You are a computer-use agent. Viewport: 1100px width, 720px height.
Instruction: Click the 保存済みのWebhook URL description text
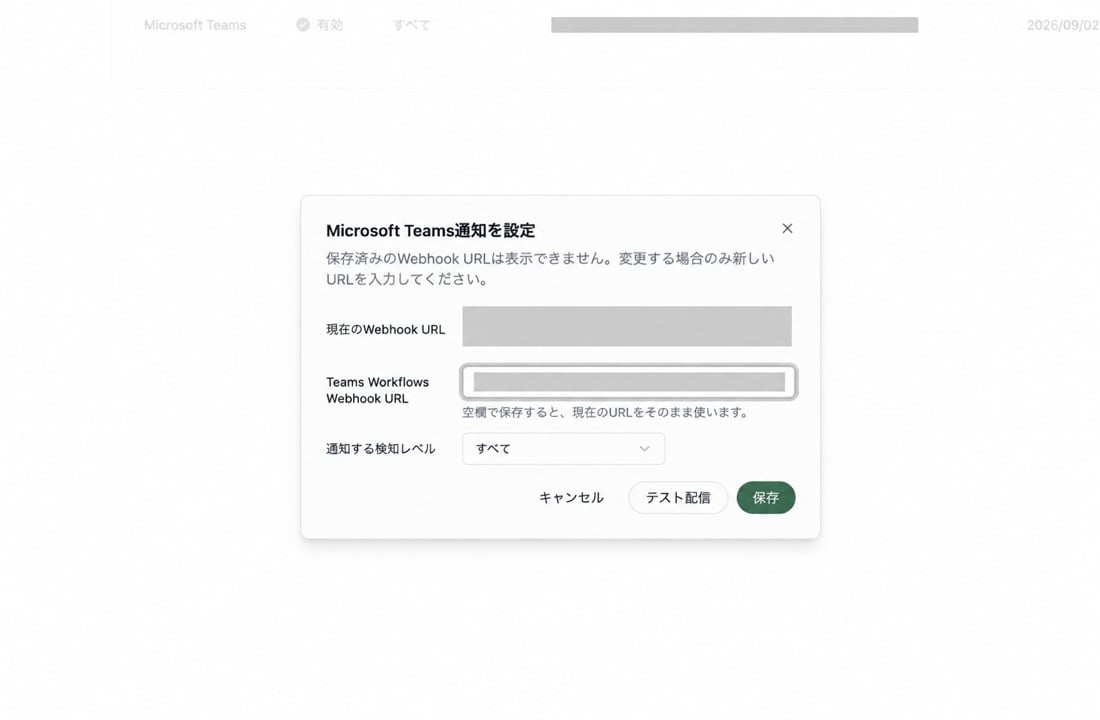[550, 269]
